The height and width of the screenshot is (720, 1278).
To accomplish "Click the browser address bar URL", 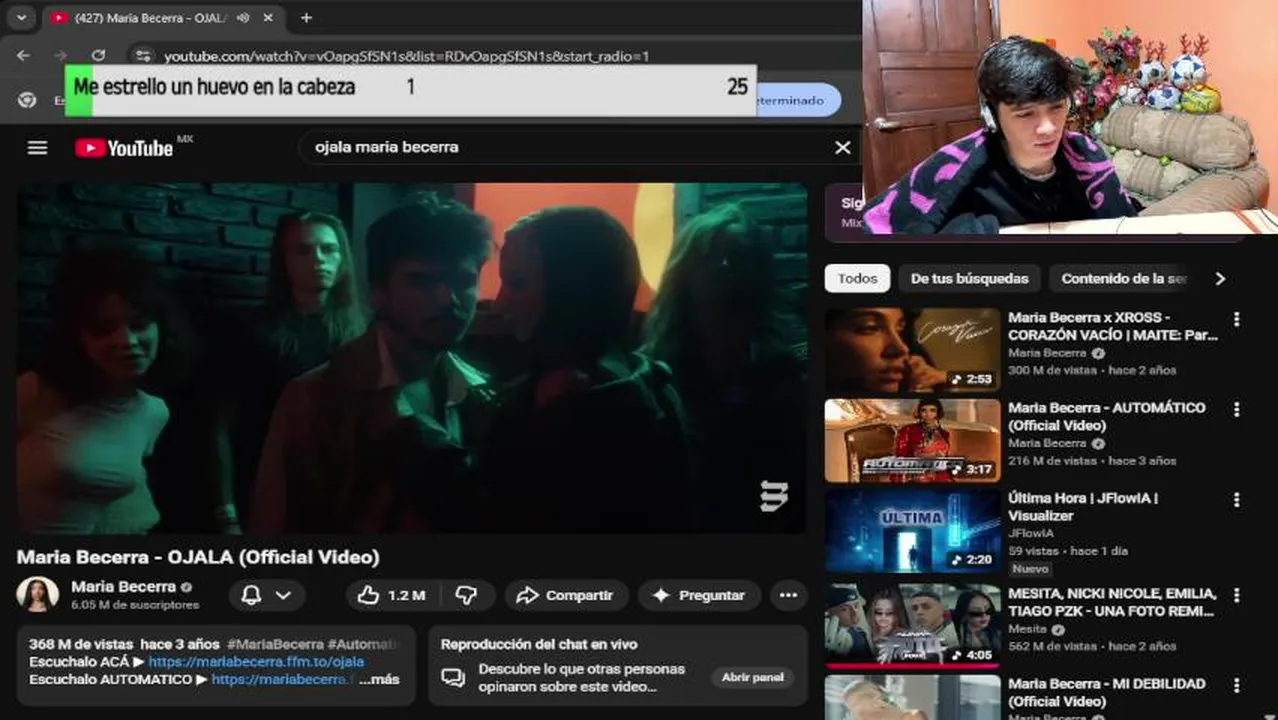I will point(407,56).
